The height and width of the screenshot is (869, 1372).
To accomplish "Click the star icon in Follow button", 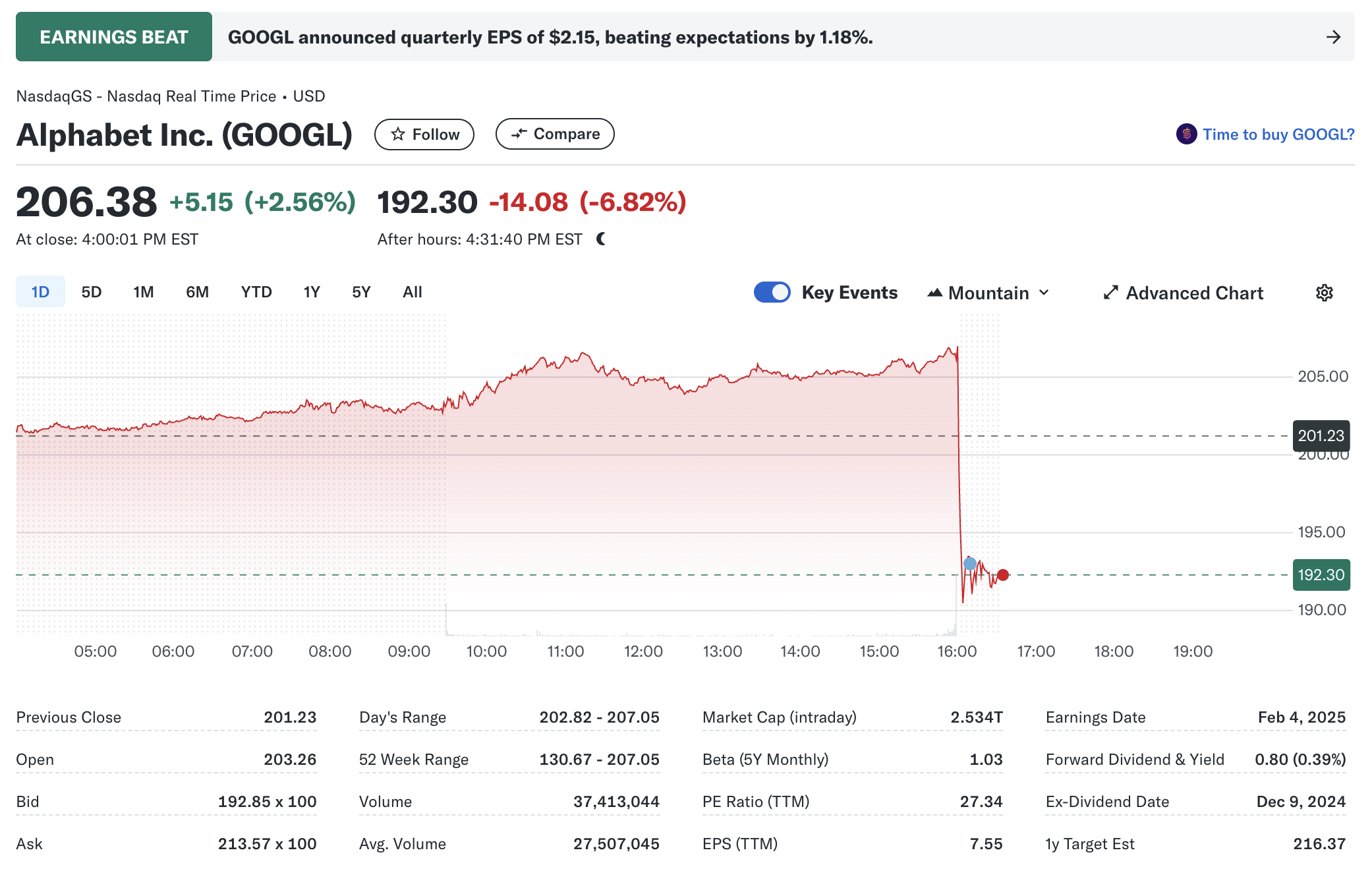I will [x=398, y=135].
